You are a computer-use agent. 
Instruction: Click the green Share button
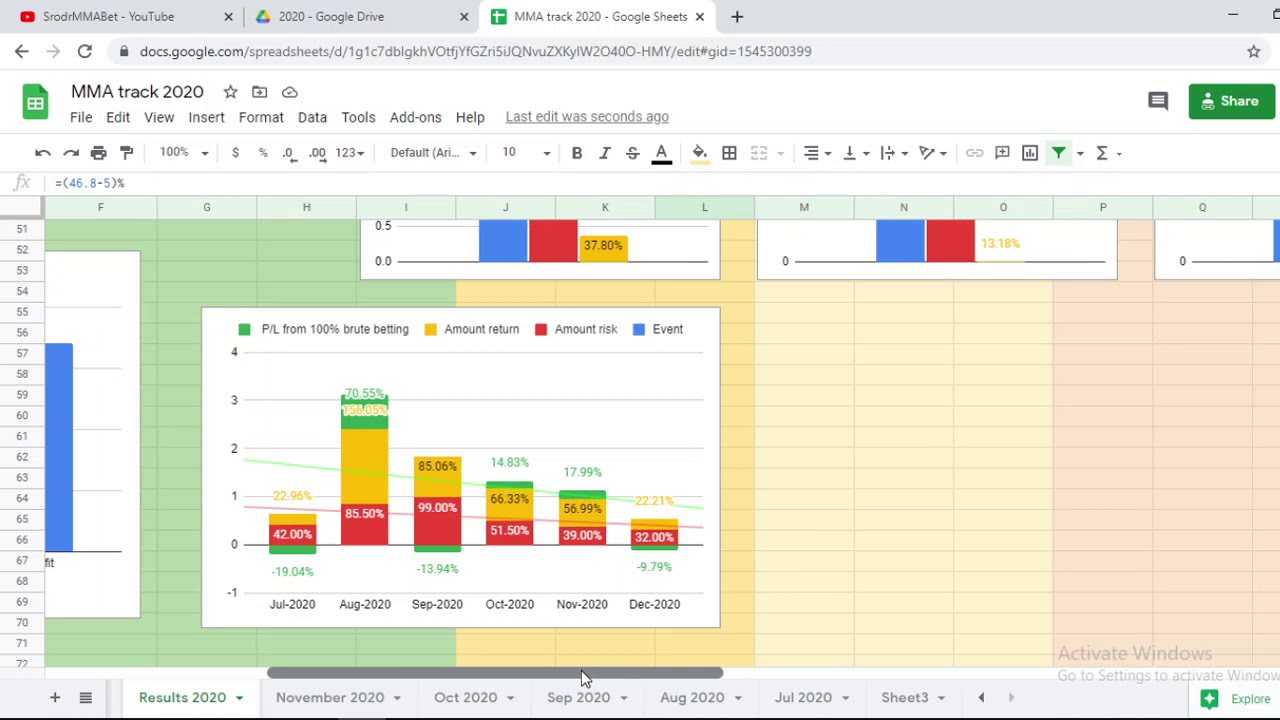pyautogui.click(x=1231, y=101)
